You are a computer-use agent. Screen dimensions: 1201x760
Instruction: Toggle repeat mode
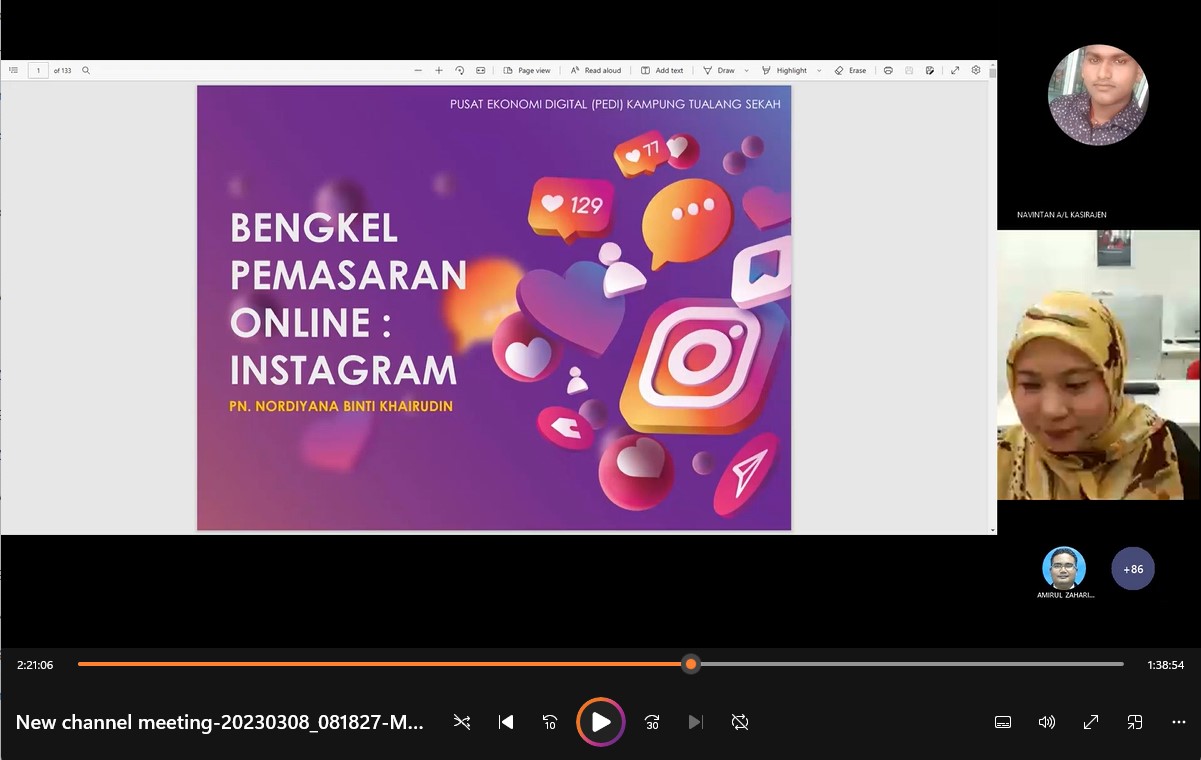[x=740, y=722]
